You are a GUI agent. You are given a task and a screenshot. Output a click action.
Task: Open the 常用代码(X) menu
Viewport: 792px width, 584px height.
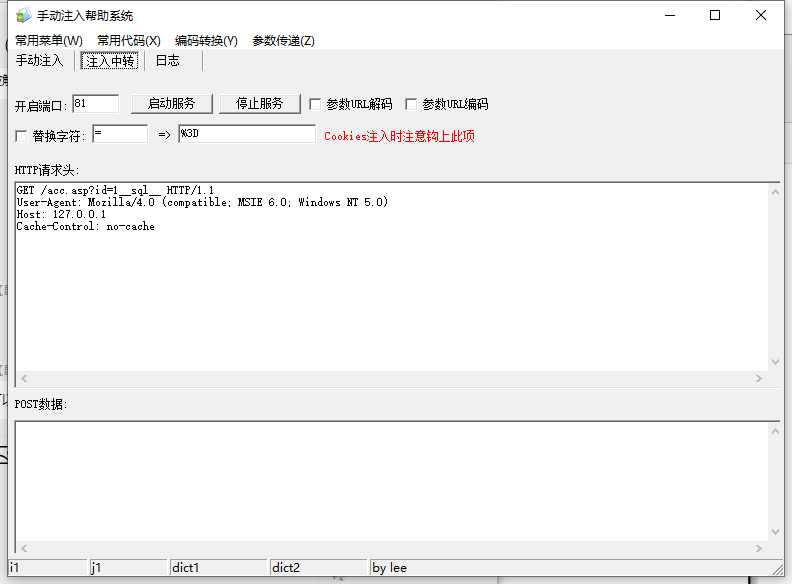click(129, 40)
